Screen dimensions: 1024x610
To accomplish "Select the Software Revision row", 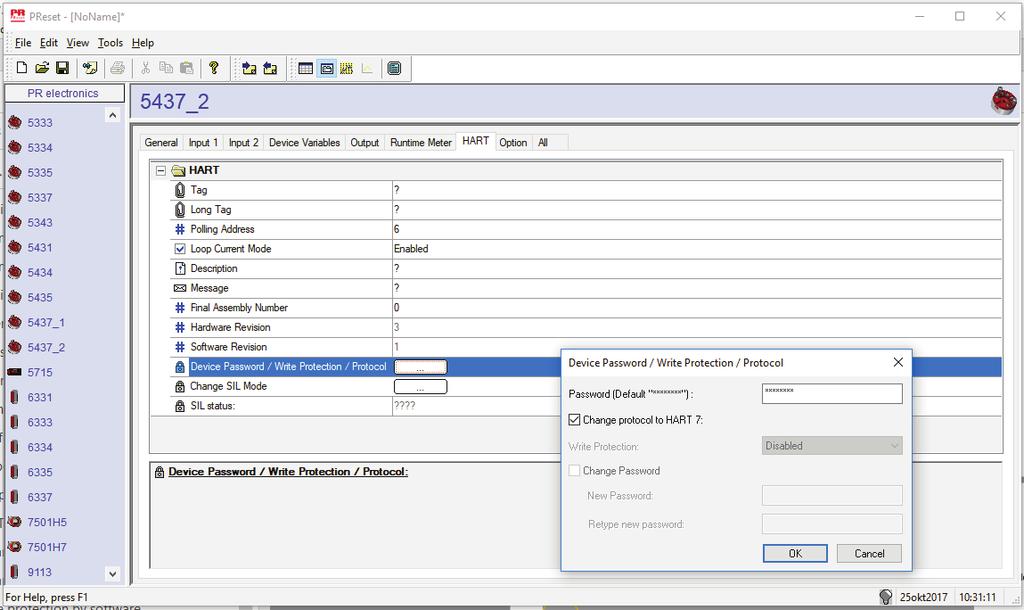I will point(586,347).
